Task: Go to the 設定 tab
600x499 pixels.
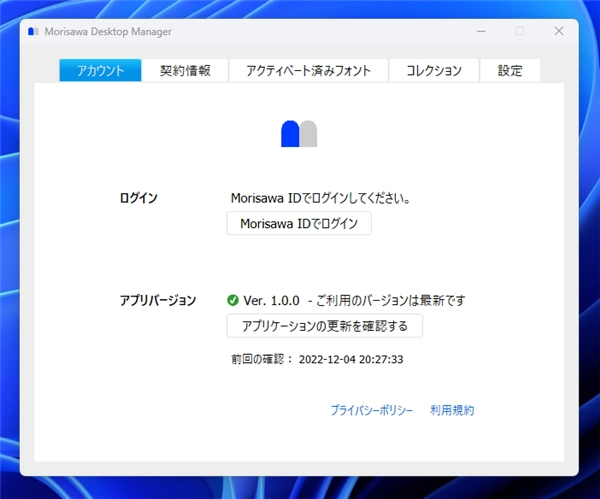Action: (510, 70)
